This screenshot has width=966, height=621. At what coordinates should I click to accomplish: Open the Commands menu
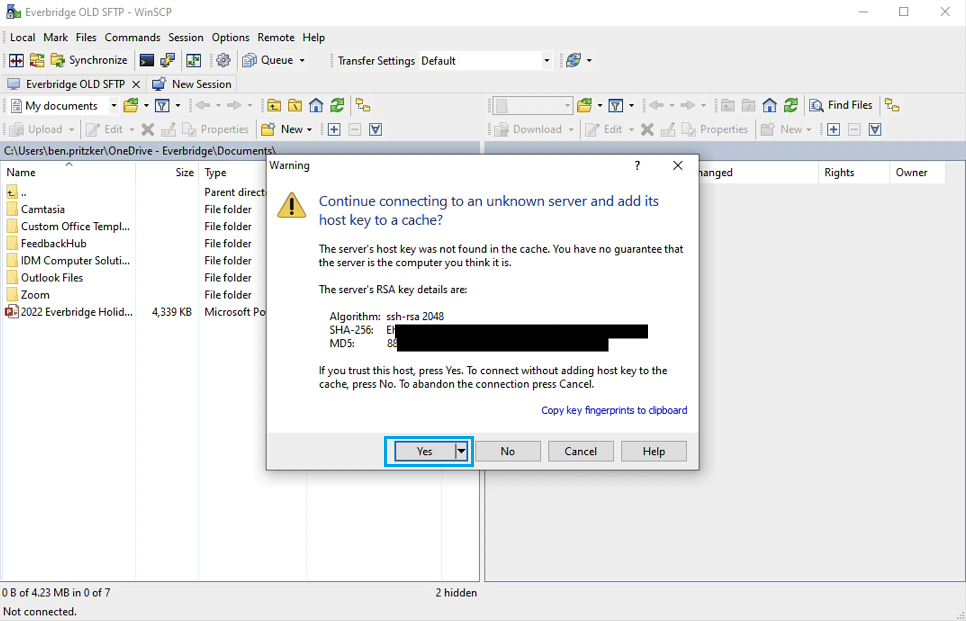coord(132,37)
